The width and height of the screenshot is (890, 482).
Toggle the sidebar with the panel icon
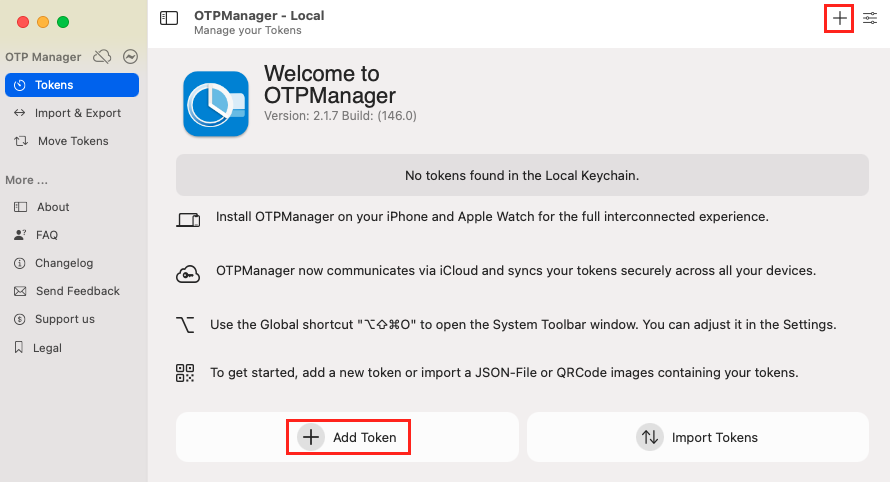coord(169,17)
